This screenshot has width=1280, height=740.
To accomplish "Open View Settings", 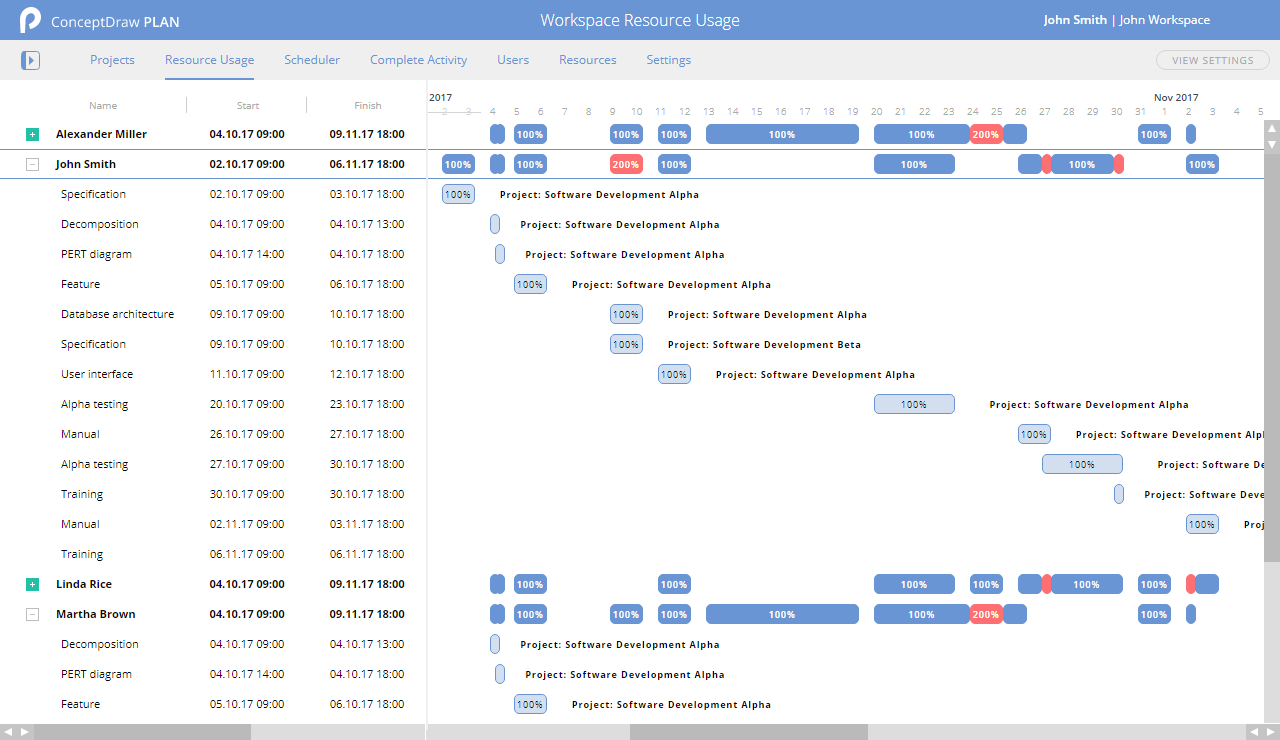I will (1212, 60).
